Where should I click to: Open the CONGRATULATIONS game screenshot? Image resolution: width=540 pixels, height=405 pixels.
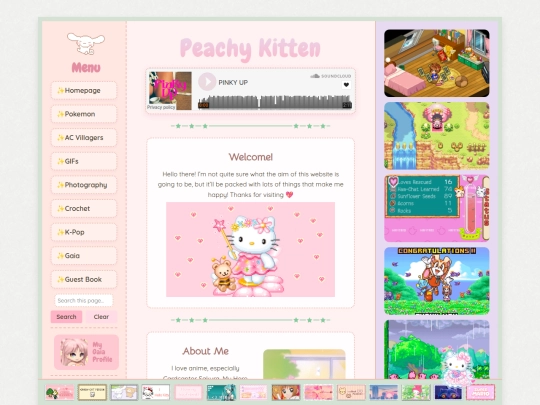[437, 281]
